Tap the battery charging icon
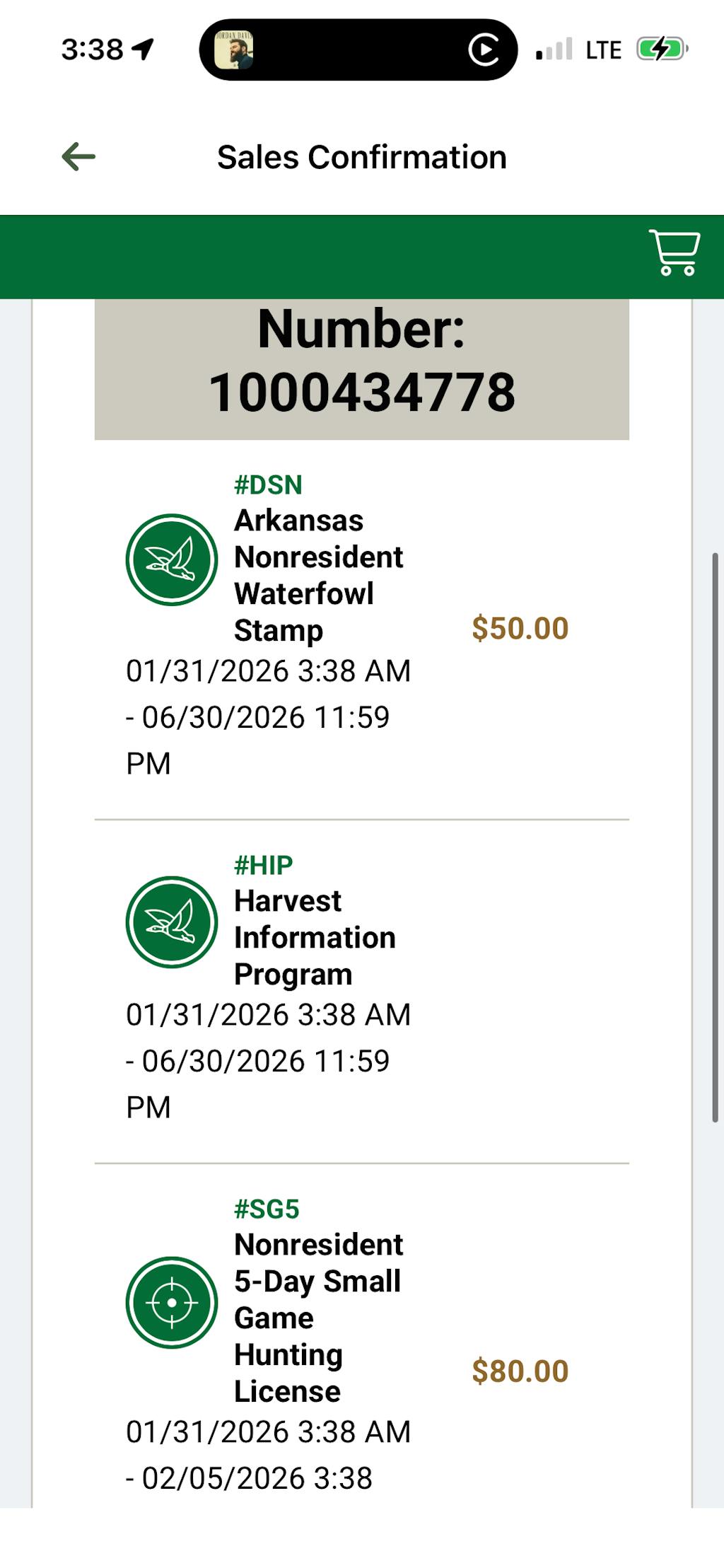The width and height of the screenshot is (724, 1568). click(662, 50)
